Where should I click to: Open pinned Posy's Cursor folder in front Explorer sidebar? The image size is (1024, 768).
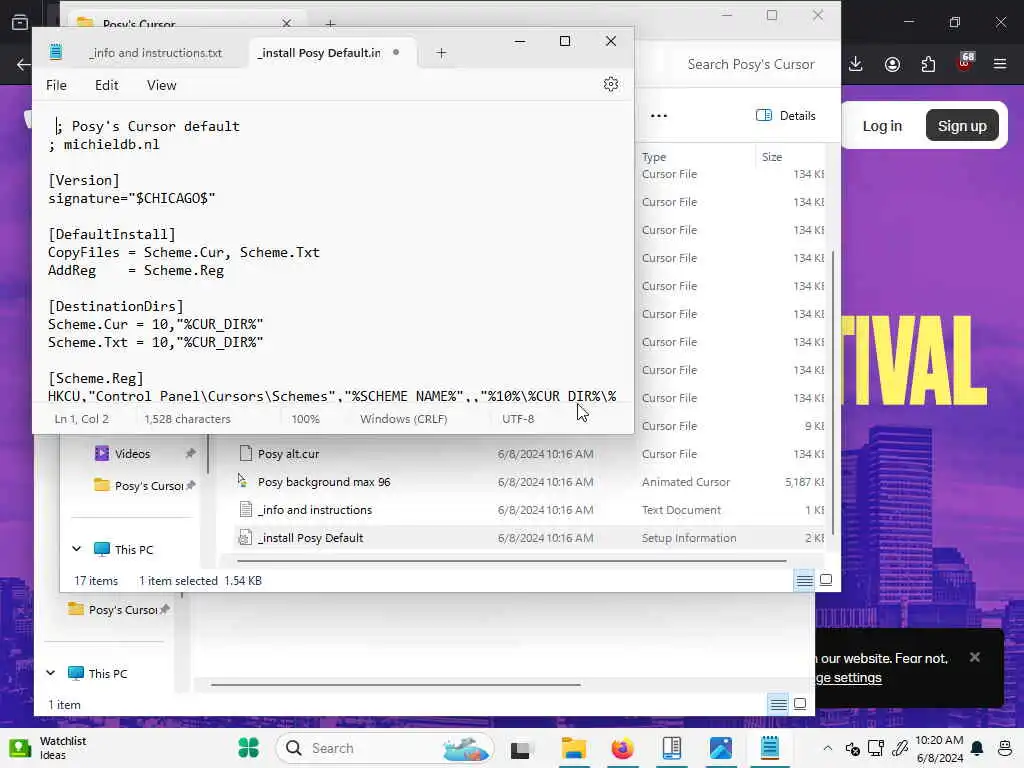pos(149,486)
